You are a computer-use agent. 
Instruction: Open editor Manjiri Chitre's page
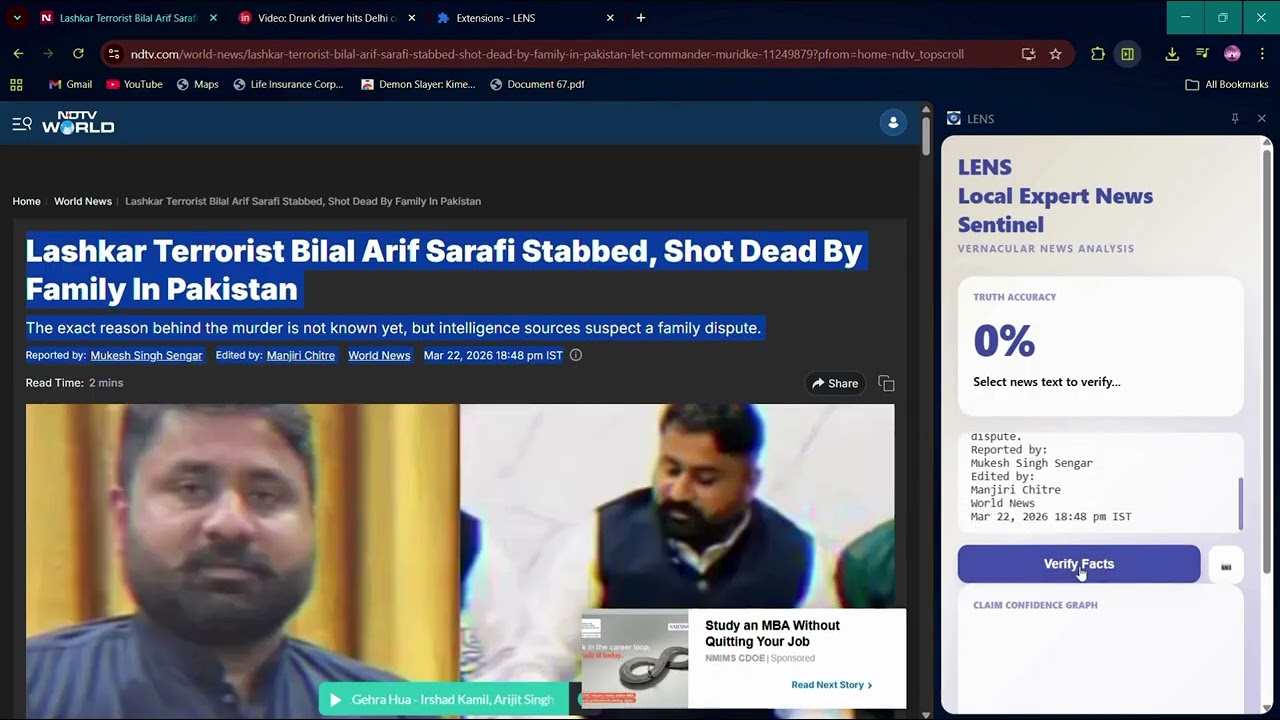301,355
